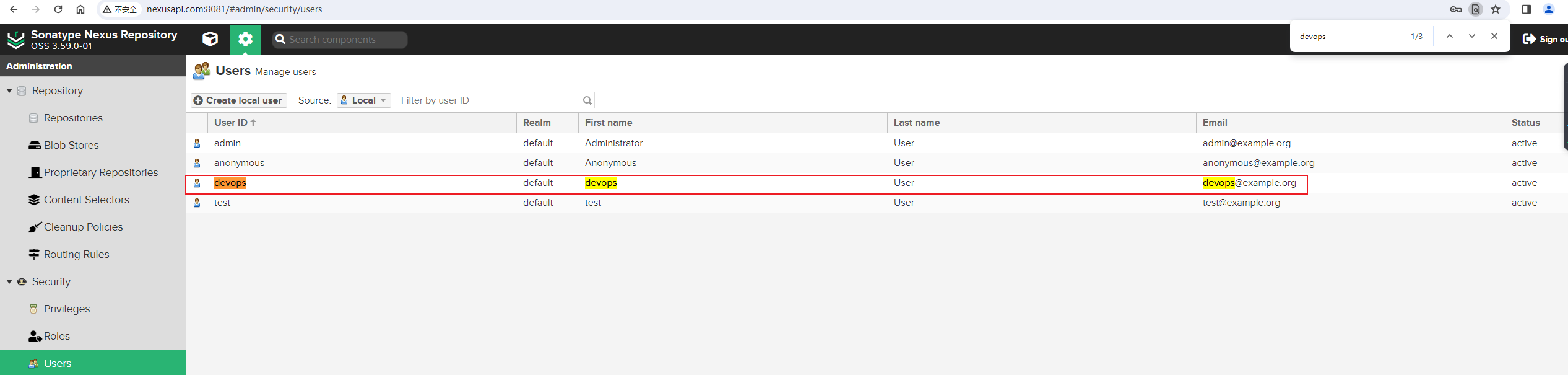Go to previous find result
Viewport: 1568px width, 375px height.
(1450, 37)
